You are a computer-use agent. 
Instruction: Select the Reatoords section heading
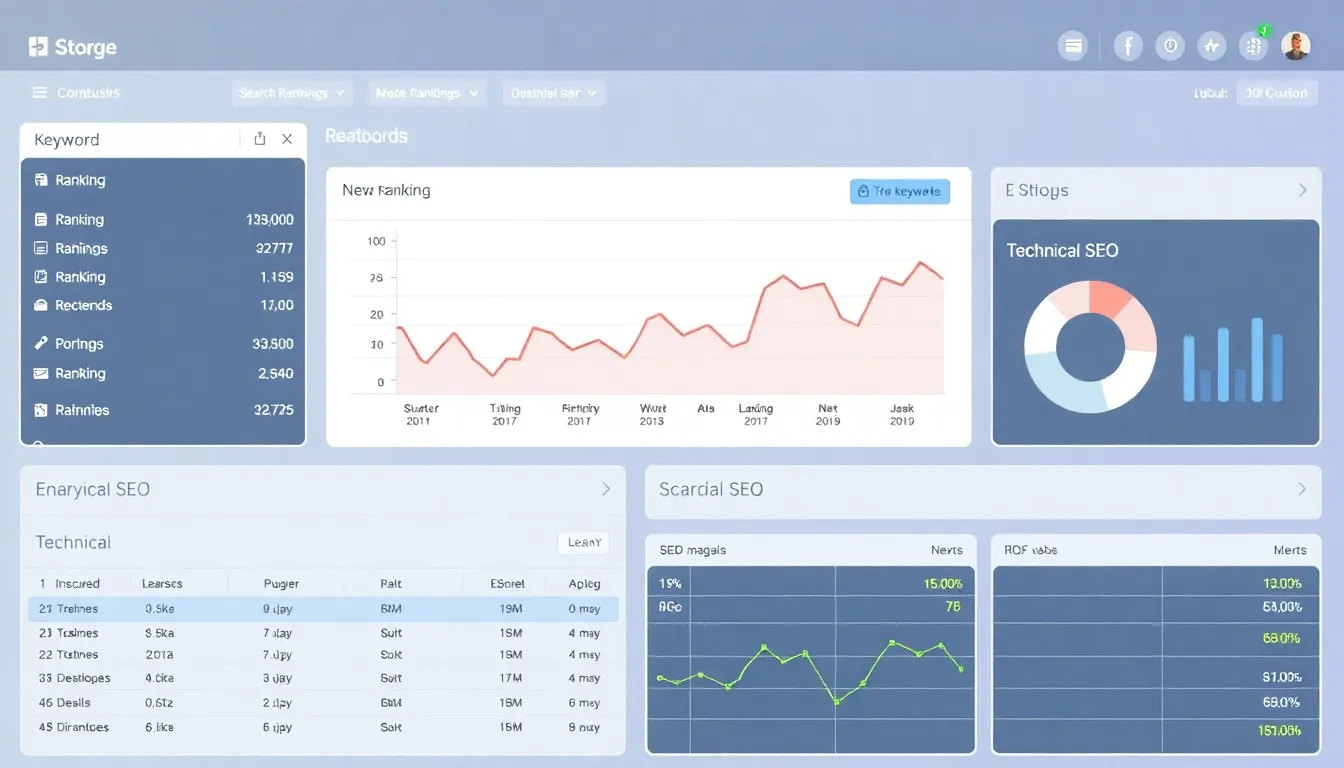click(x=366, y=136)
